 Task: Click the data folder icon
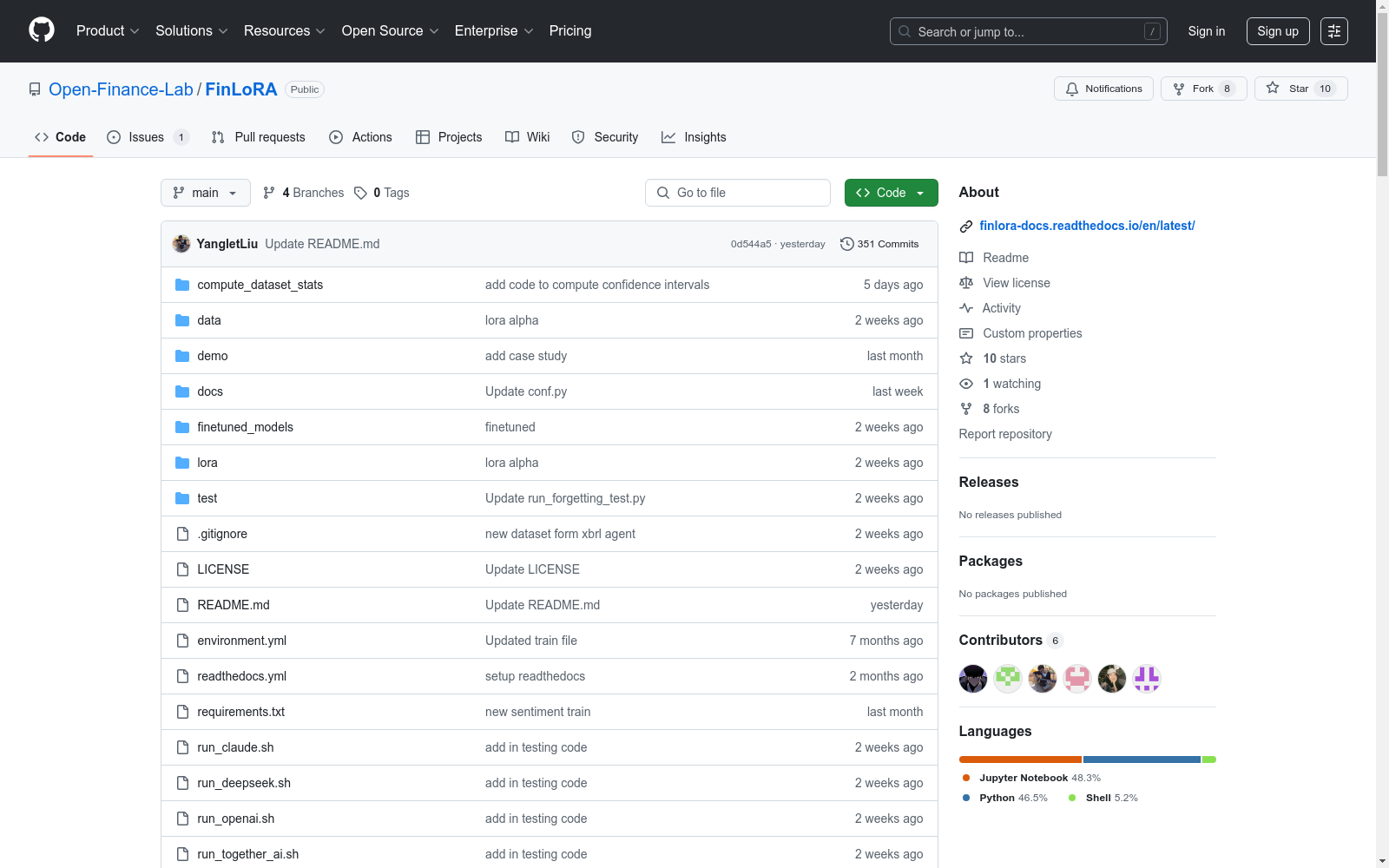182,320
